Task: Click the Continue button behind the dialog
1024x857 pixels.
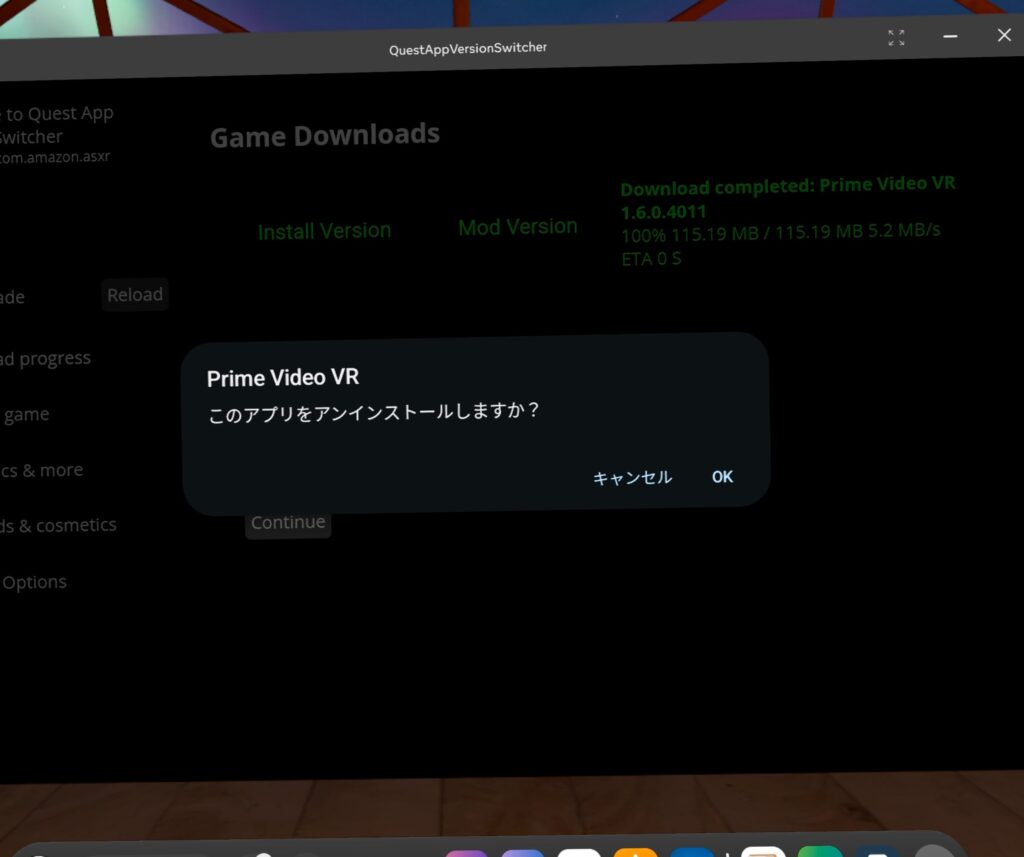Action: click(x=288, y=523)
